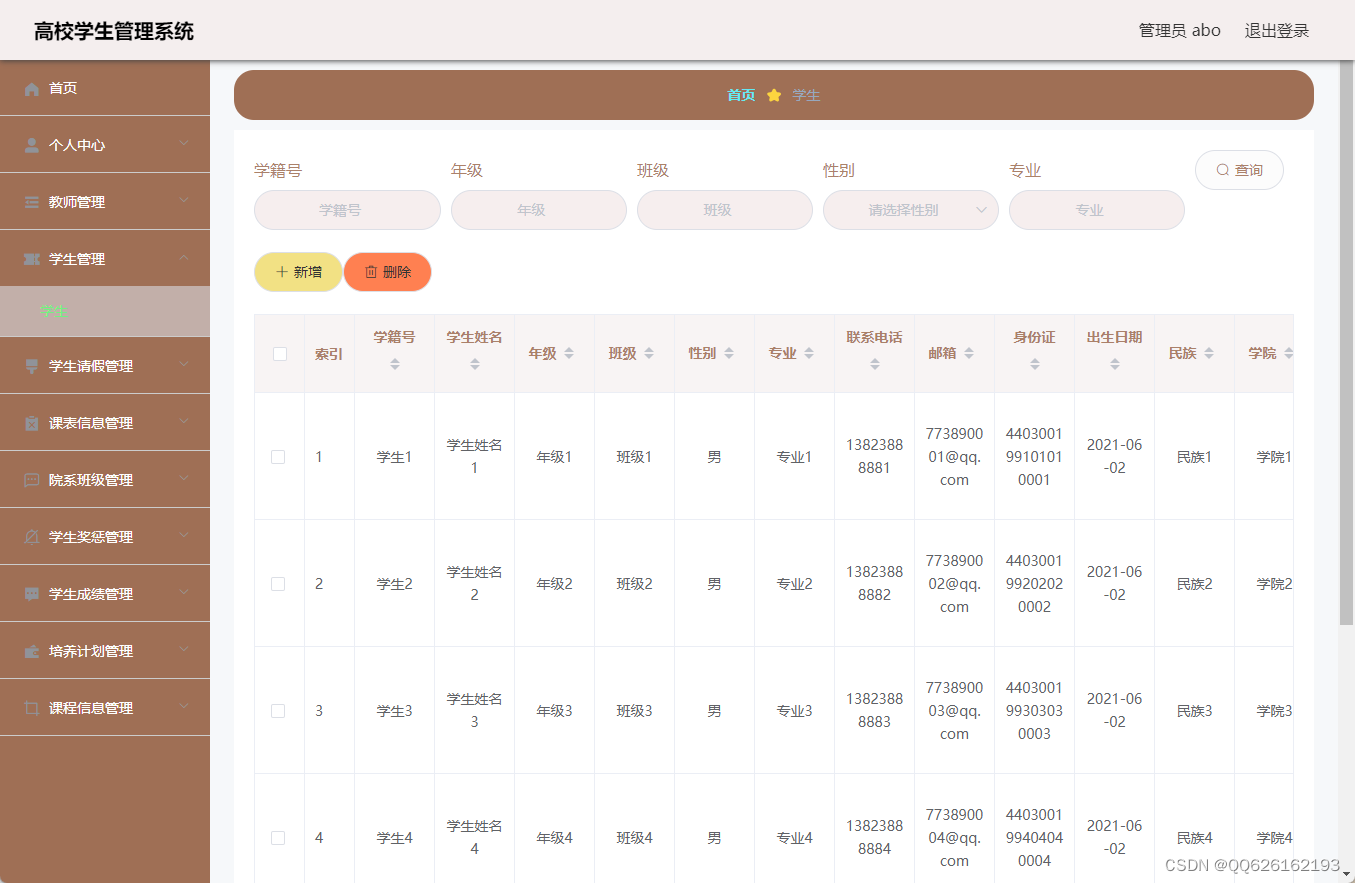The height and width of the screenshot is (883, 1355).
Task: Sort by 性别 column arrows
Action: [x=729, y=353]
